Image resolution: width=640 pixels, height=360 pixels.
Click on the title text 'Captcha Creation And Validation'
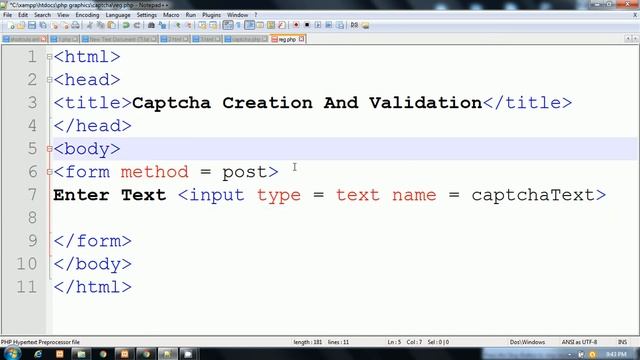(307, 102)
